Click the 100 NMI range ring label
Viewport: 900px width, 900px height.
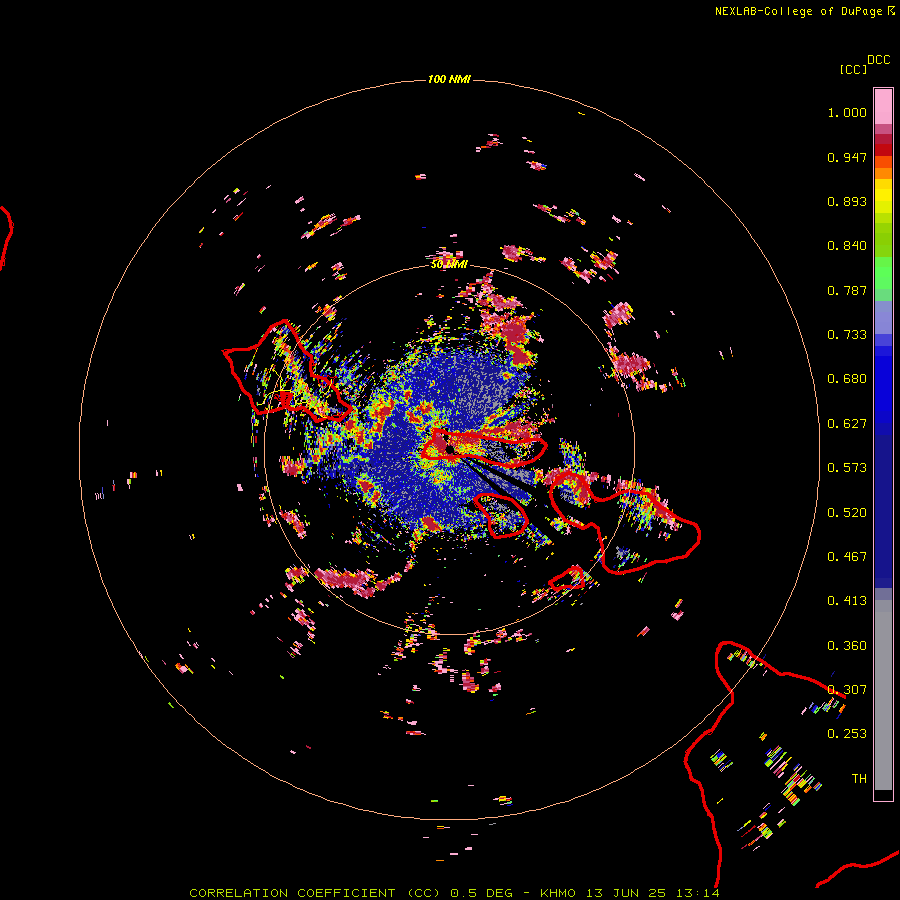[x=449, y=79]
